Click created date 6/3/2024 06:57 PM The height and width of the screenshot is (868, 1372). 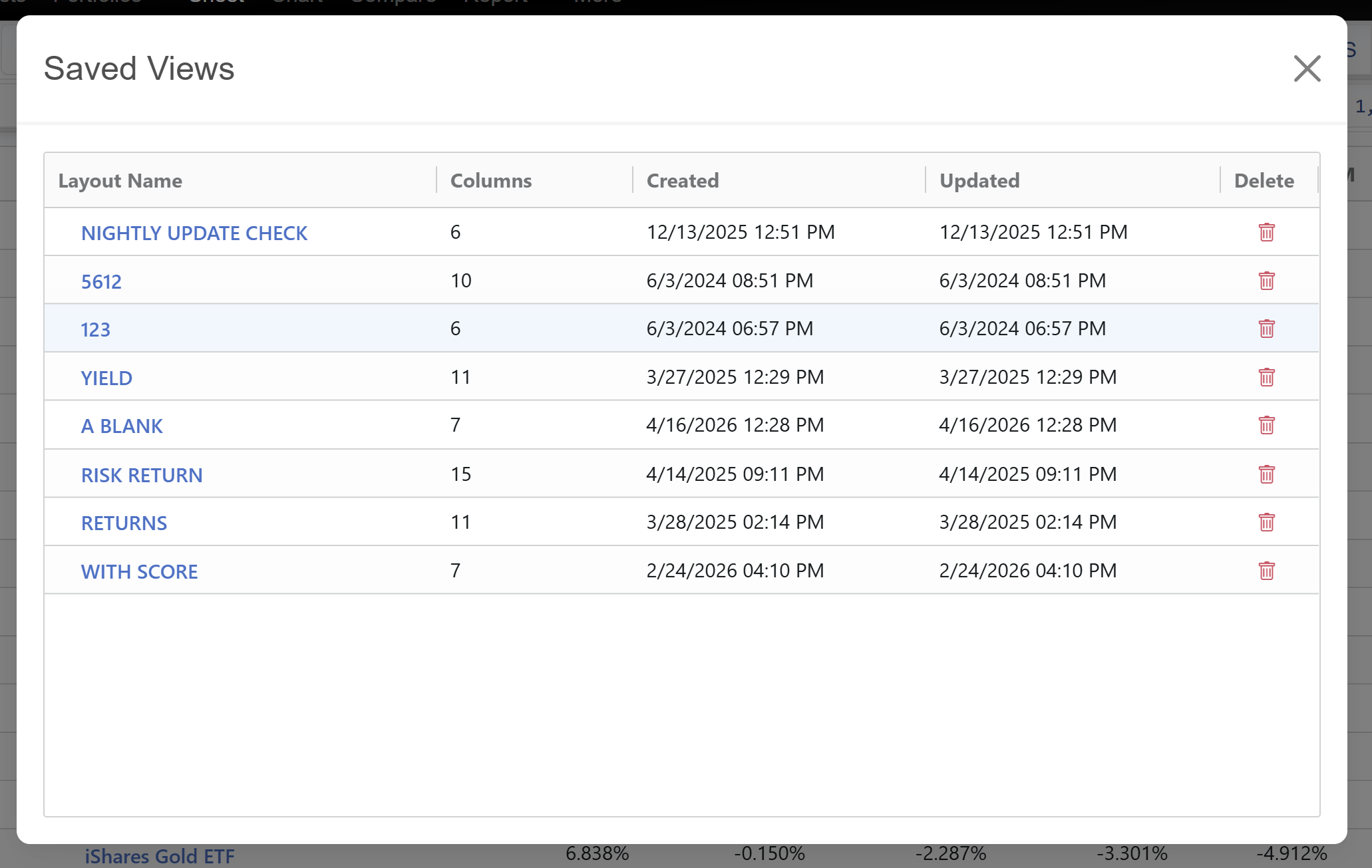point(730,329)
